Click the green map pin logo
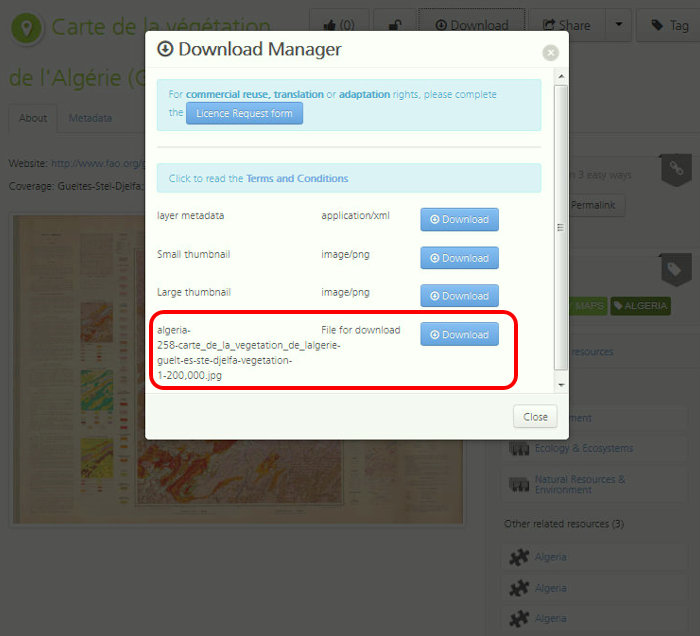Image resolution: width=700 pixels, height=636 pixels. 26,27
